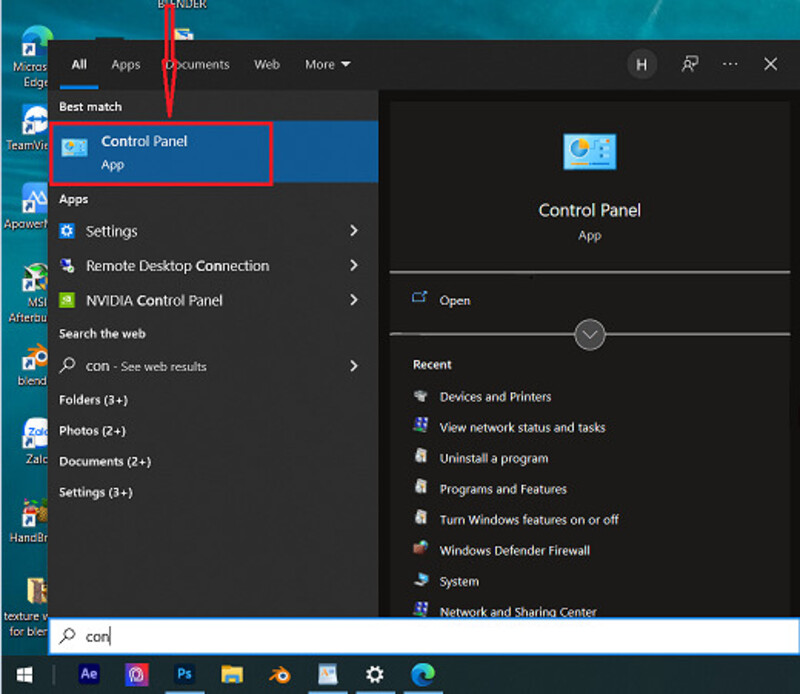Open the More dropdown filter

(x=328, y=65)
